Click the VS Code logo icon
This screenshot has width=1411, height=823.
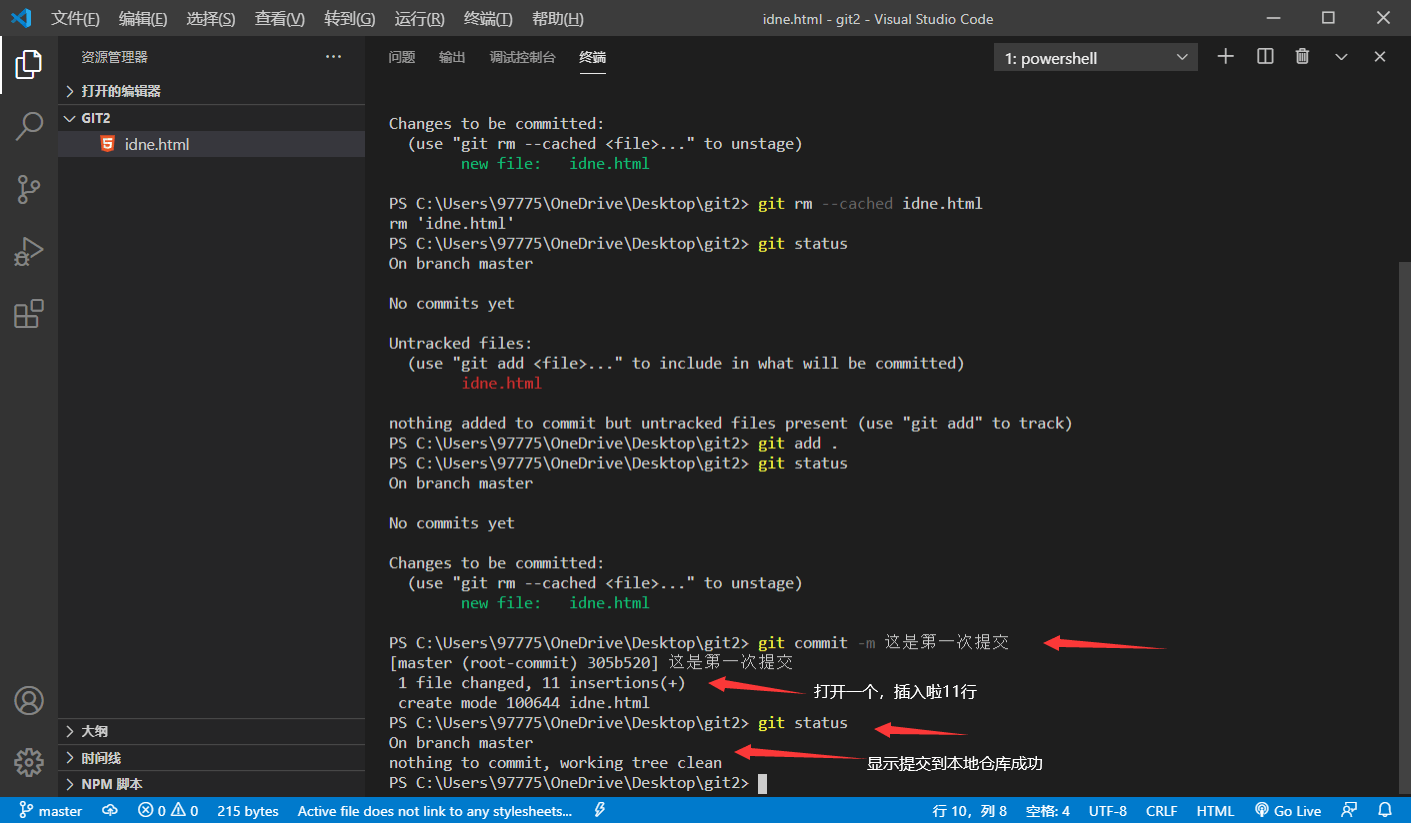click(21, 18)
